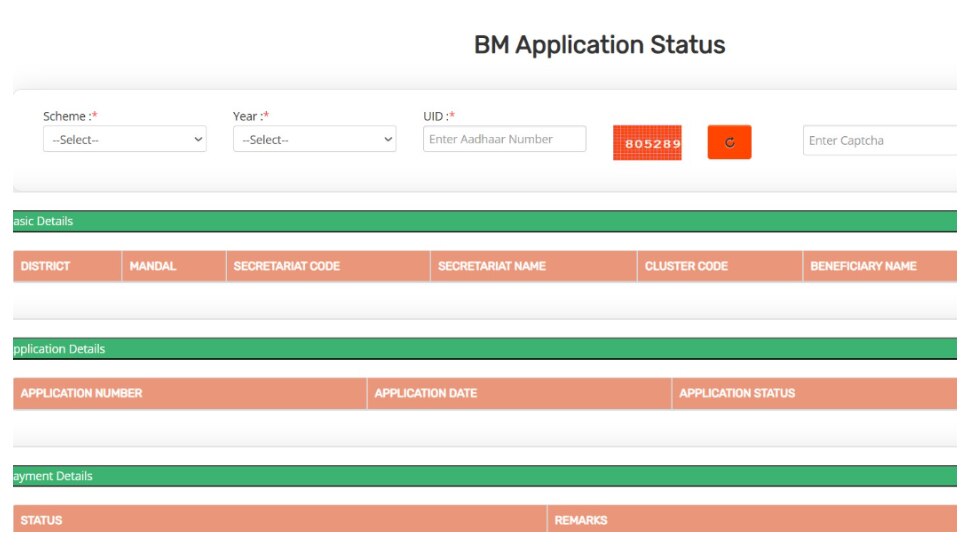Select the REMARKS column header
The image size is (970, 545).
[752, 520]
